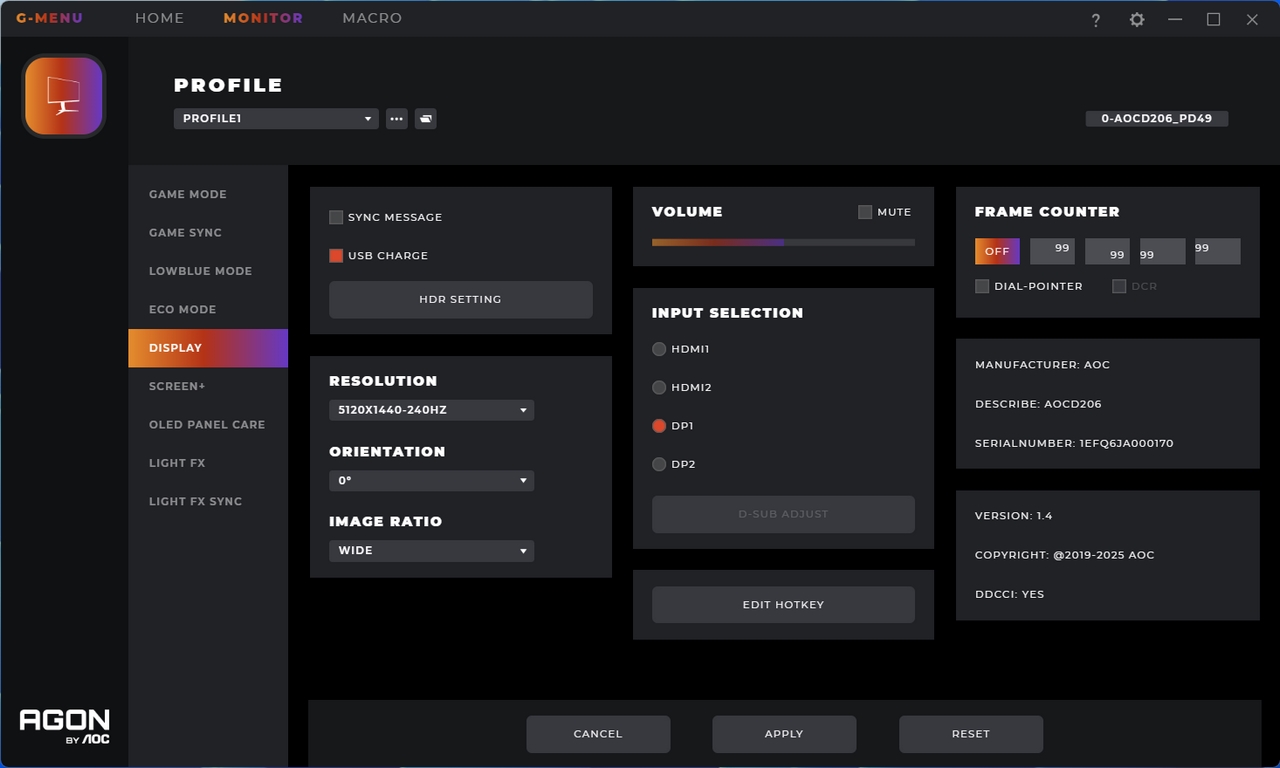This screenshot has width=1280, height=768.
Task: Click the Cancel button
Action: pos(598,734)
